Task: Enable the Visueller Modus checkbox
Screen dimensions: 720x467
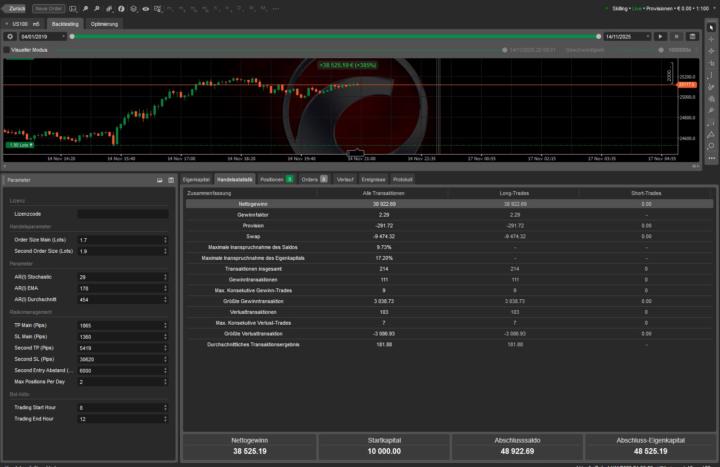Action: click(6, 48)
